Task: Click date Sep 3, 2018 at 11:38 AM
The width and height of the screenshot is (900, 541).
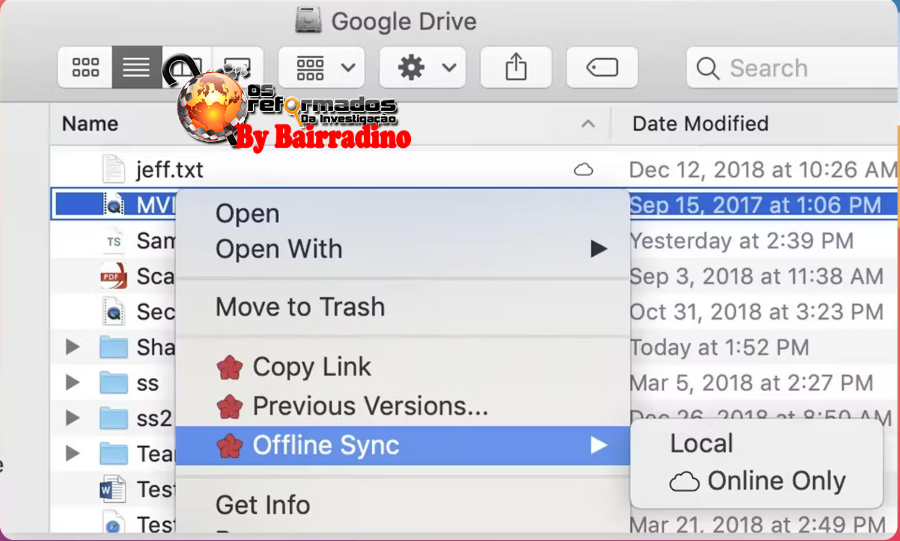Action: 756,277
